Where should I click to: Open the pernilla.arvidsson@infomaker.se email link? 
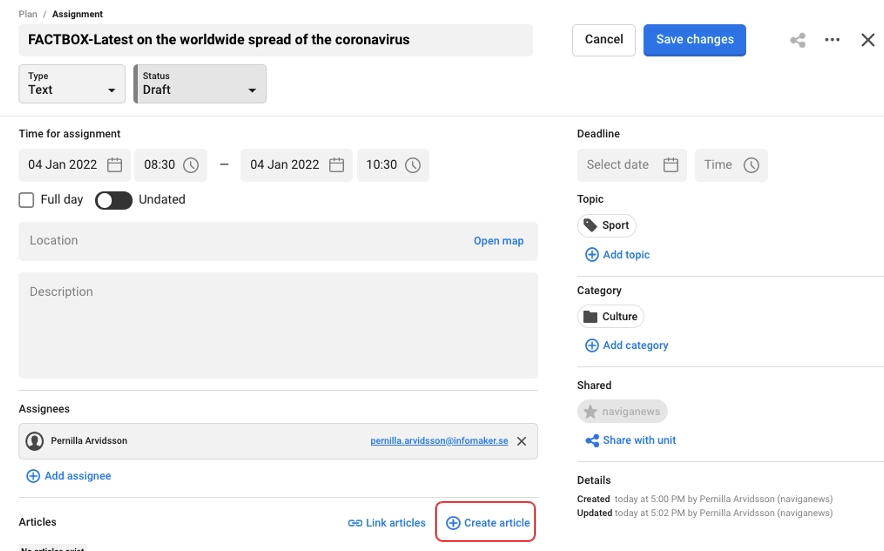pos(439,441)
